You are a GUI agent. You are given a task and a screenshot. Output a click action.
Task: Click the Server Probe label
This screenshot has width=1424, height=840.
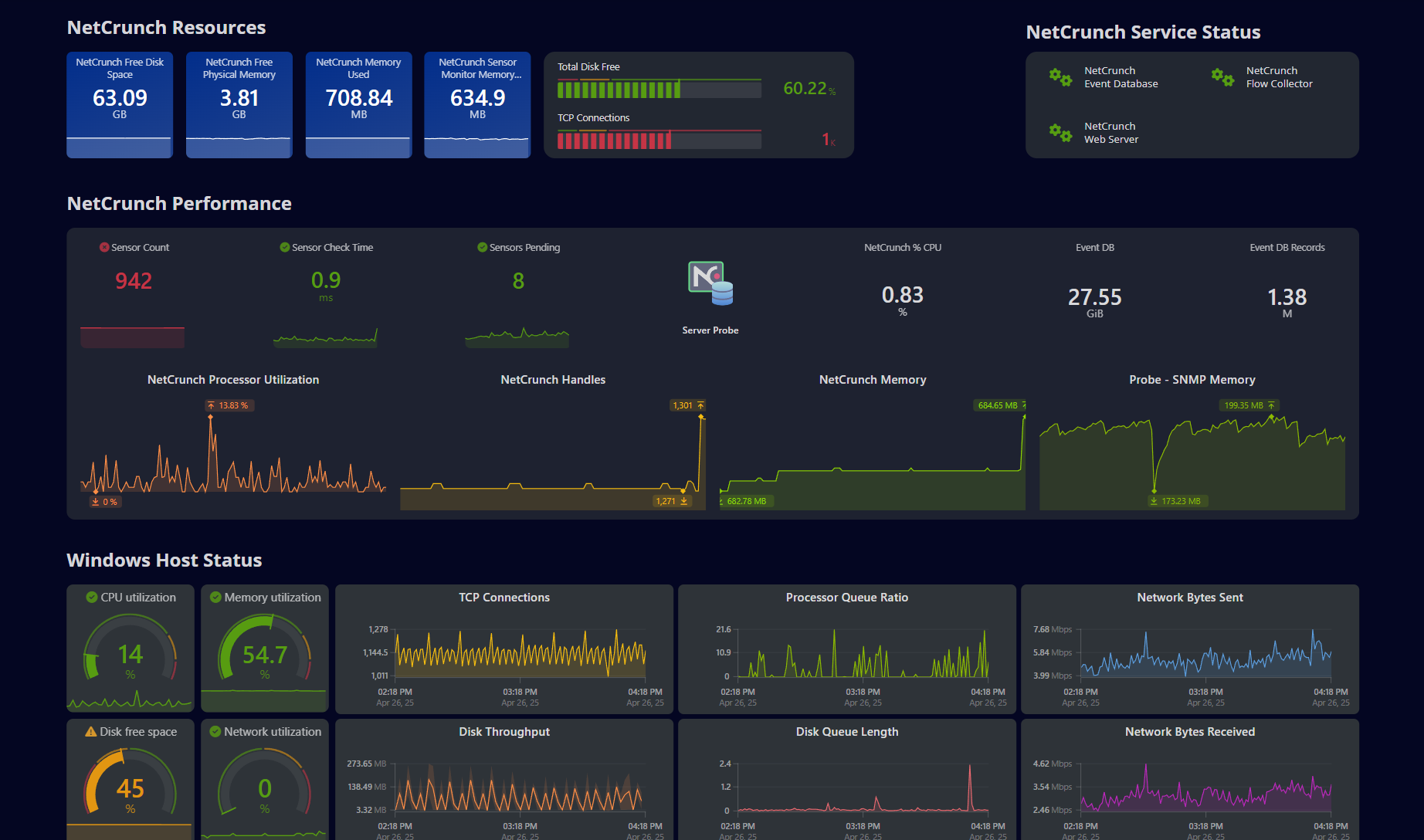pyautogui.click(x=710, y=330)
